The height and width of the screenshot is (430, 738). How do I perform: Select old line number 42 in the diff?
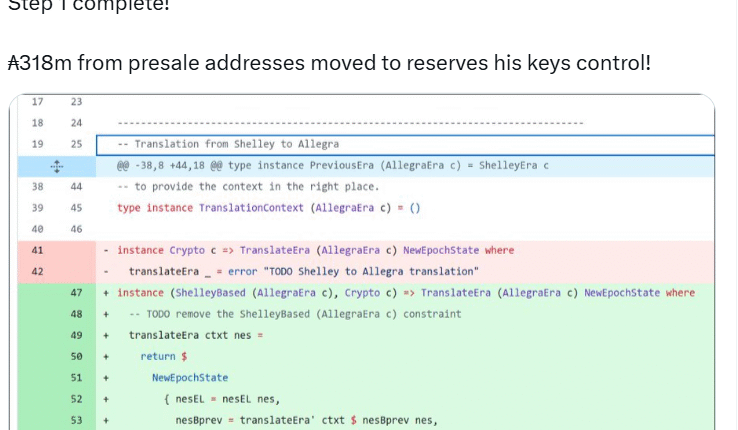tap(37, 271)
